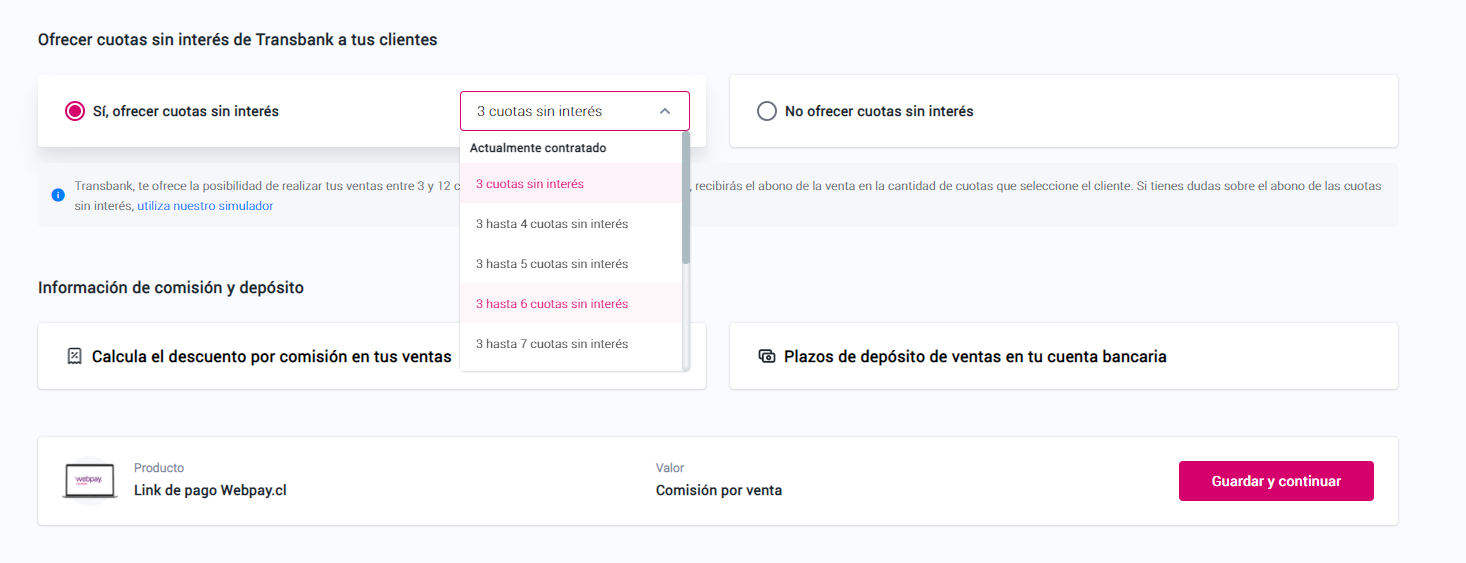The height and width of the screenshot is (563, 1466).
Task: Click the dropdown chevron arrow
Action: tap(665, 111)
